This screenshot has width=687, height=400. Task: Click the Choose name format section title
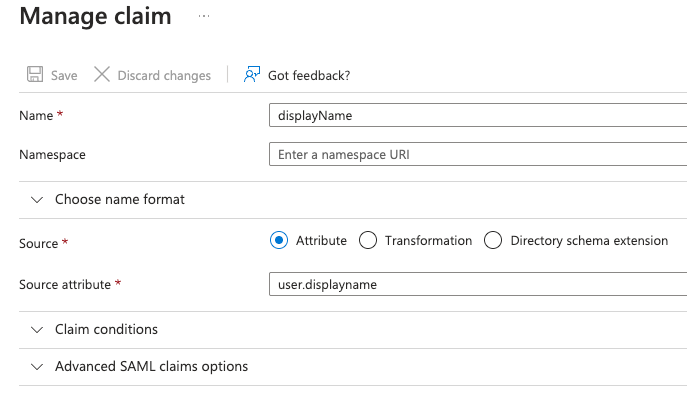(x=119, y=200)
